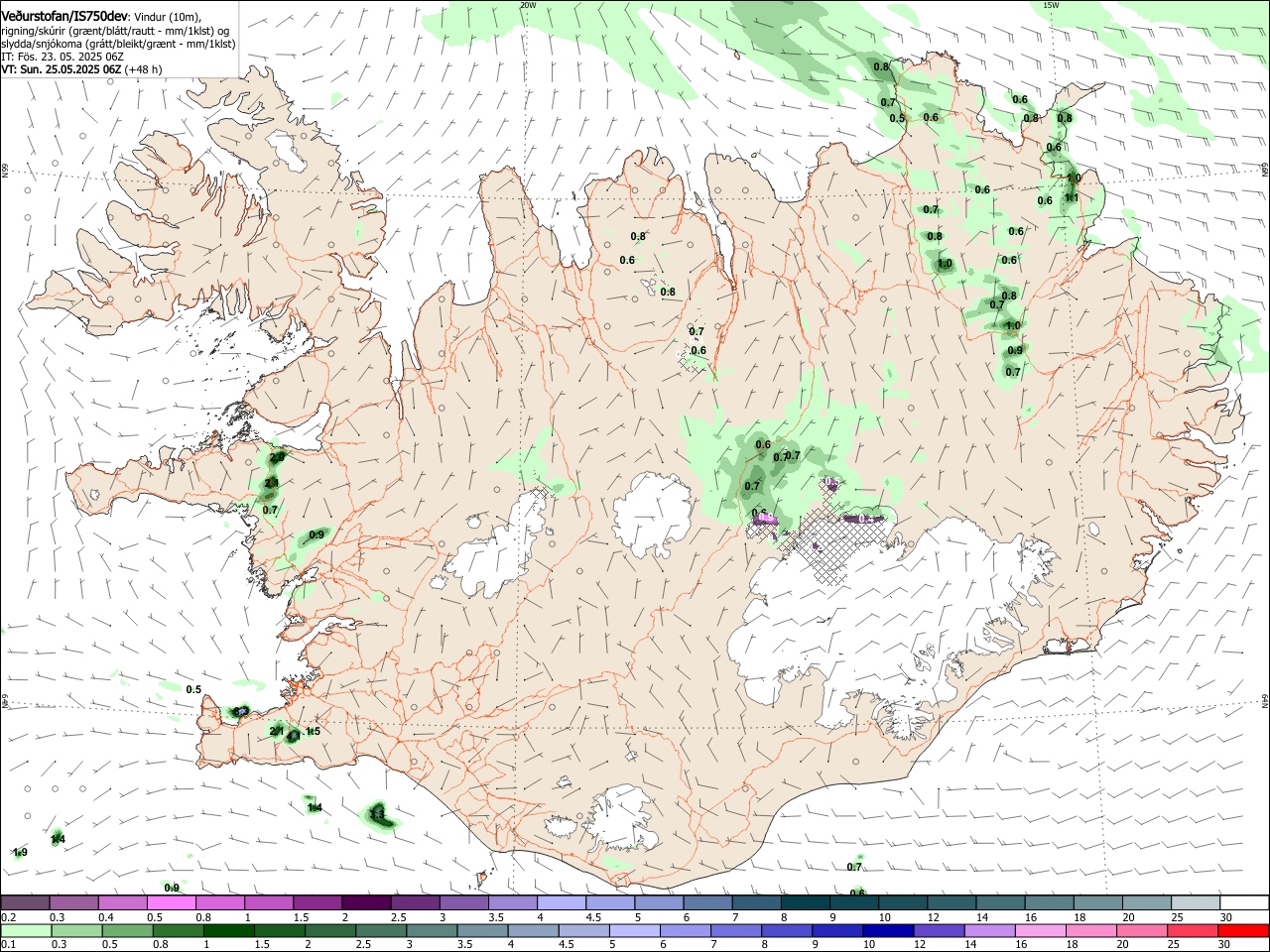This screenshot has height=952, width=1270.
Task: Click the 1.5 precipitation value on Reykjanes
Action: [x=313, y=732]
